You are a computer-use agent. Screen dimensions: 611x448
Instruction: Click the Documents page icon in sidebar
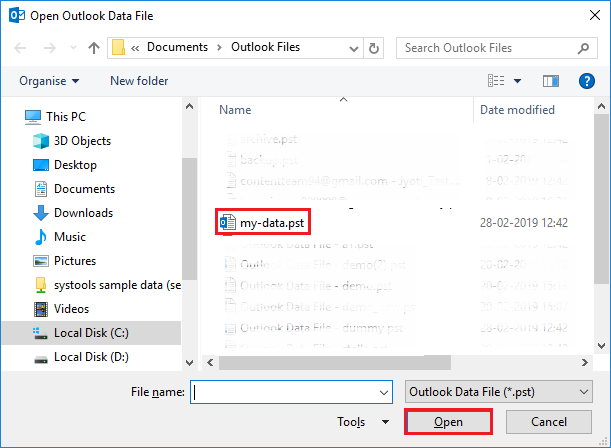point(41,189)
